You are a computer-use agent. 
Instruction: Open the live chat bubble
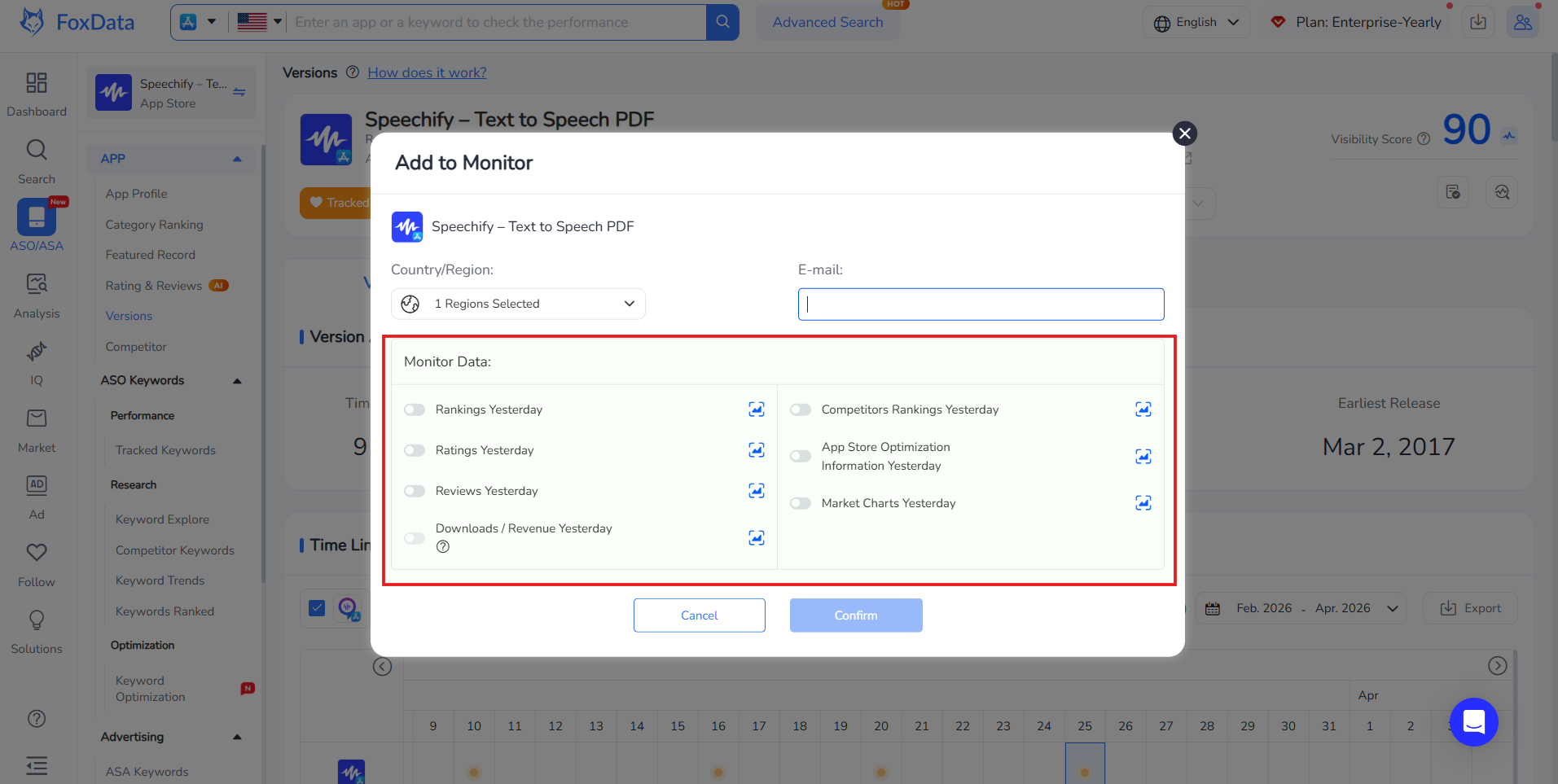point(1473,722)
